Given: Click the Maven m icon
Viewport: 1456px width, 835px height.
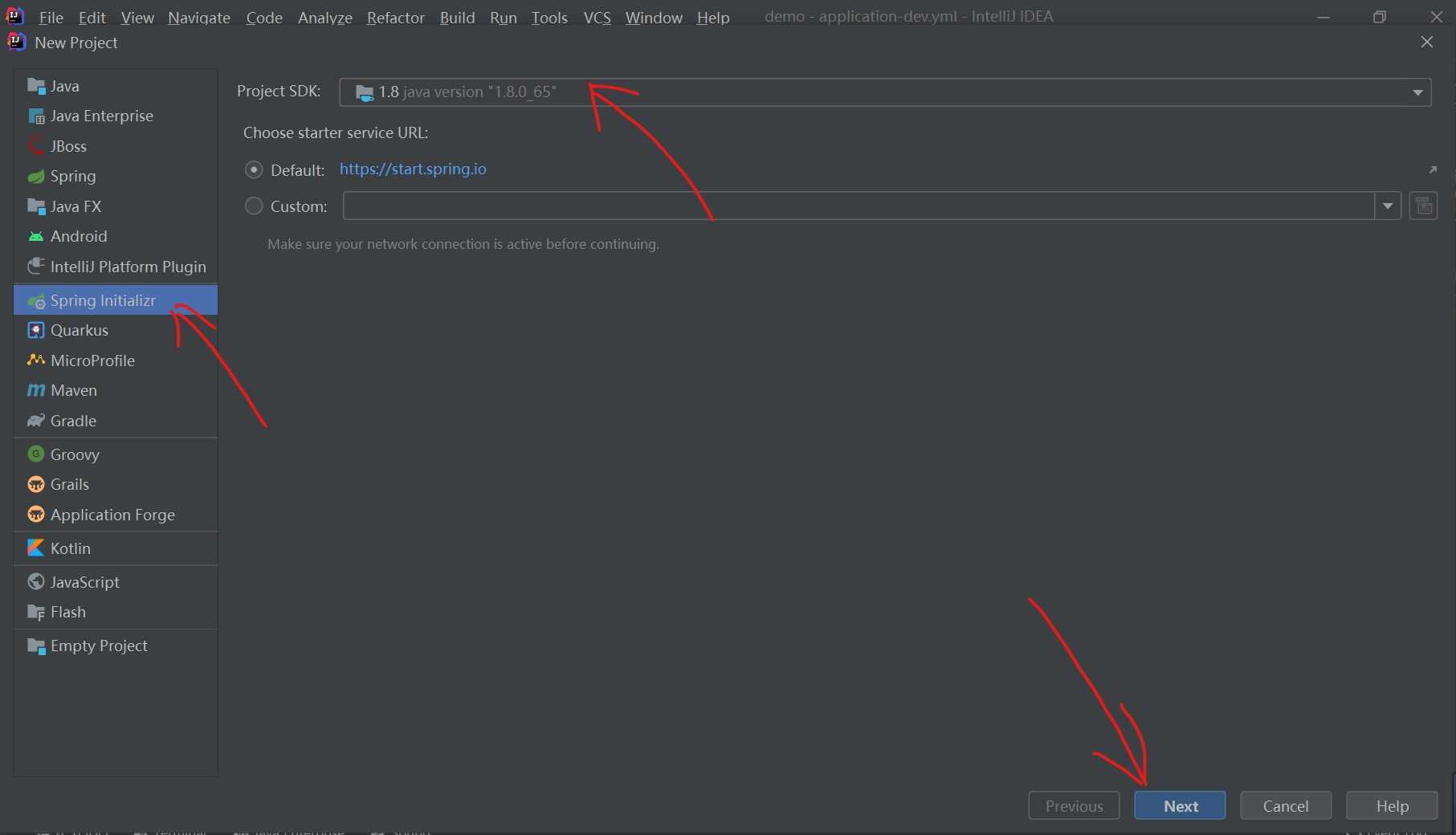Looking at the screenshot, I should point(36,390).
